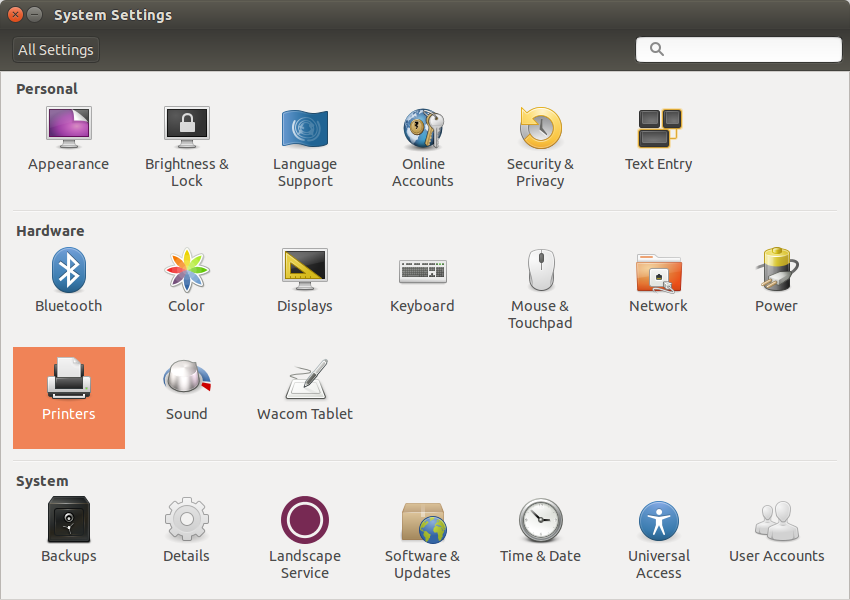850x600 pixels.
Task: Open Wacom Tablet settings
Action: (305, 390)
